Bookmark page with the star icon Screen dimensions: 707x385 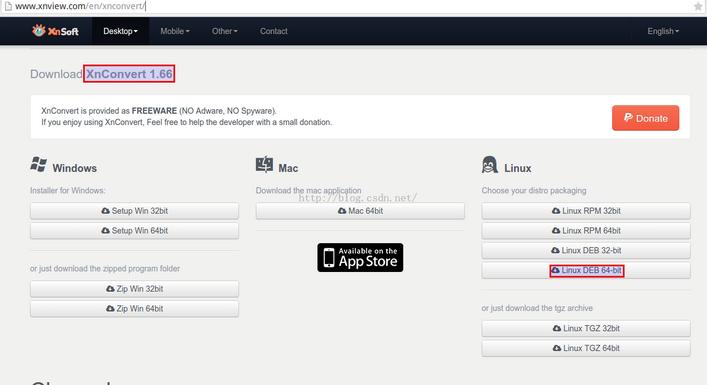[x=698, y=6]
